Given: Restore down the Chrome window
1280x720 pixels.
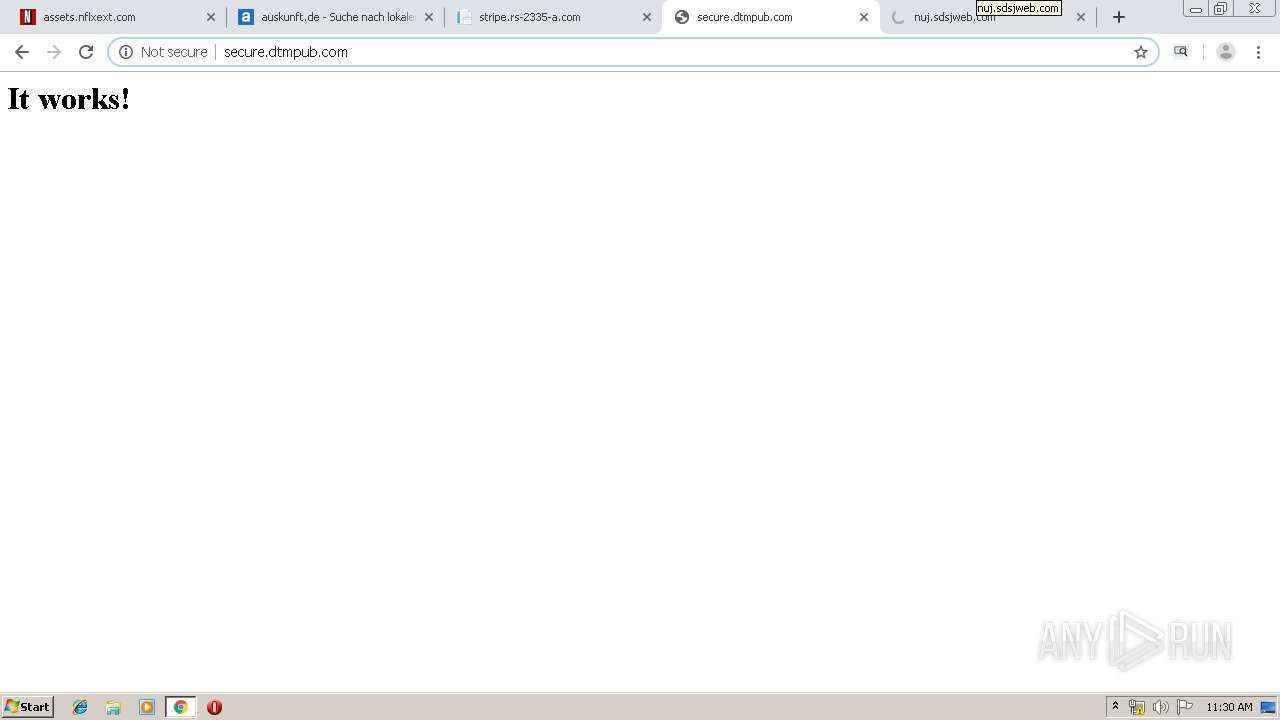Looking at the screenshot, I should point(1221,9).
